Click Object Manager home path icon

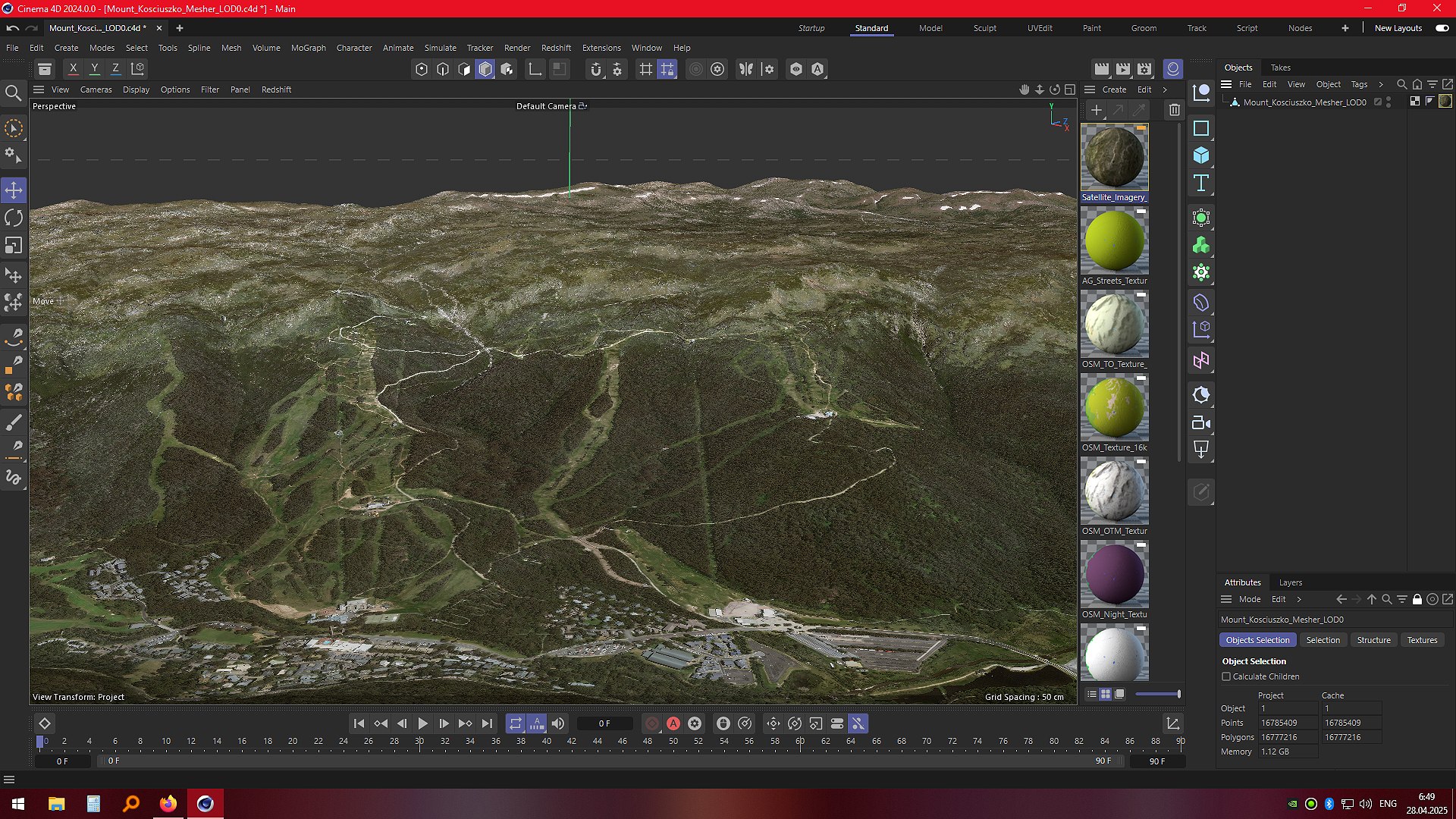click(1417, 84)
